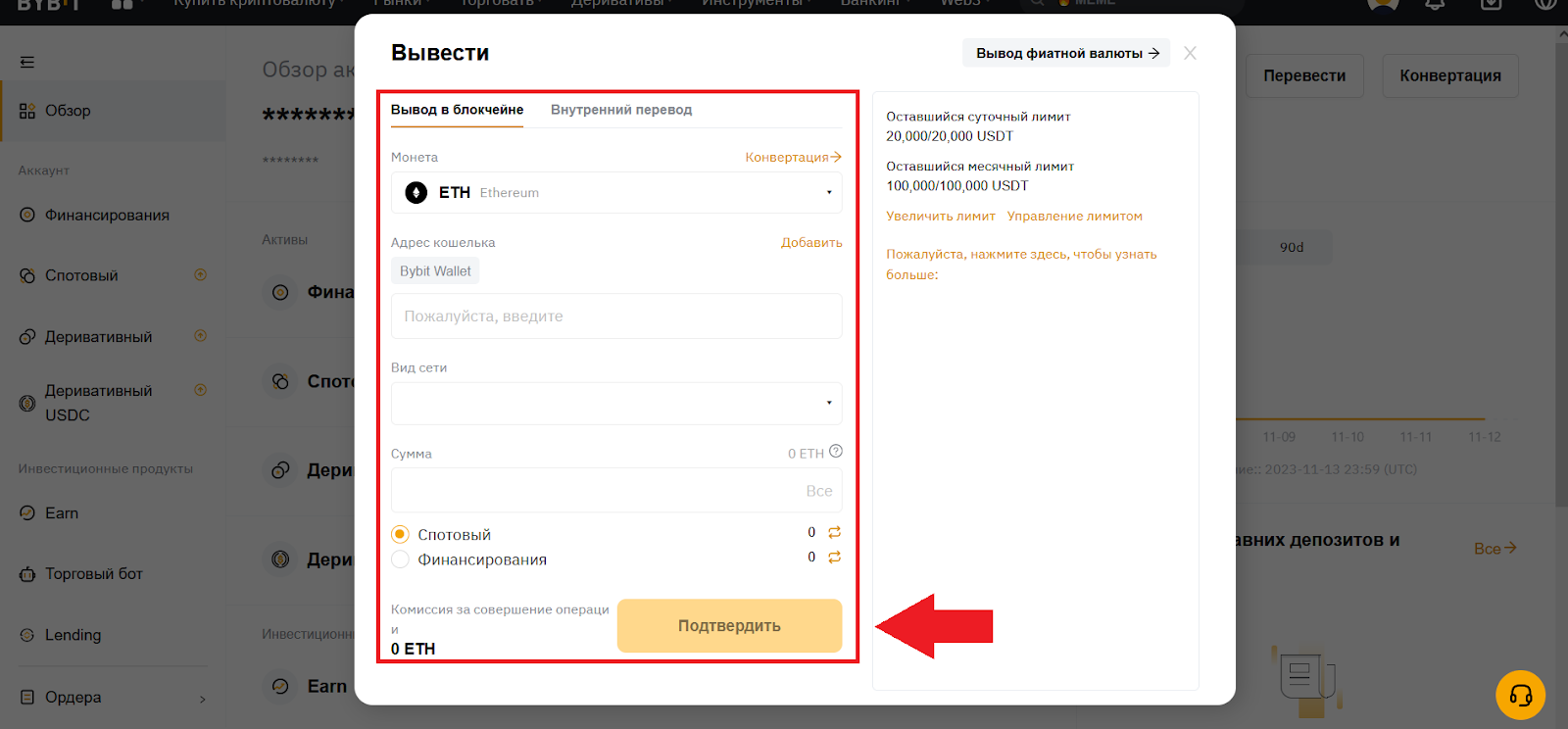The width and height of the screenshot is (1568, 729).
Task: Click the Все link on background page
Action: pos(1494,549)
